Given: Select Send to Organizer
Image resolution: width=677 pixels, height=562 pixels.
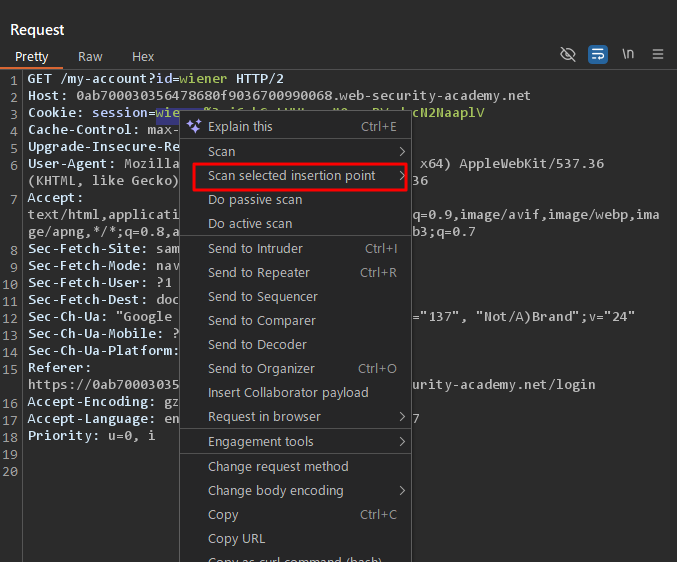Looking at the screenshot, I should pyautogui.click(x=295, y=369).
